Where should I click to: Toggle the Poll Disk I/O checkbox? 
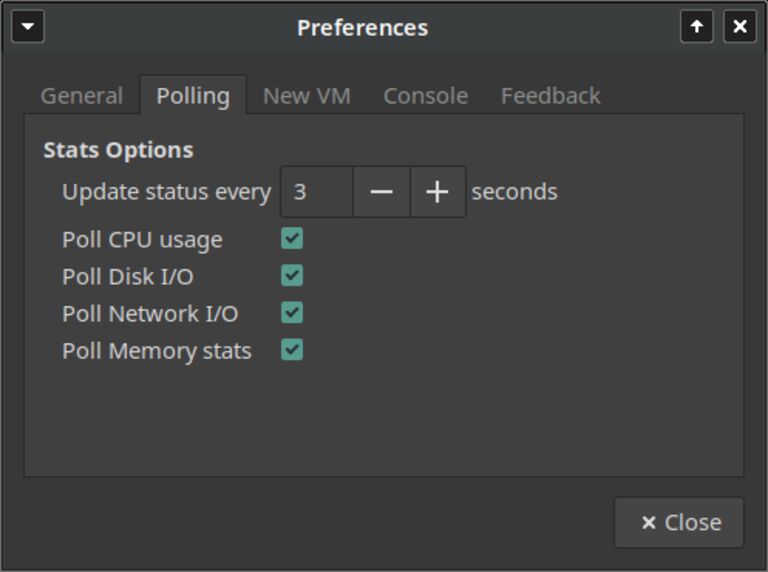point(292,275)
